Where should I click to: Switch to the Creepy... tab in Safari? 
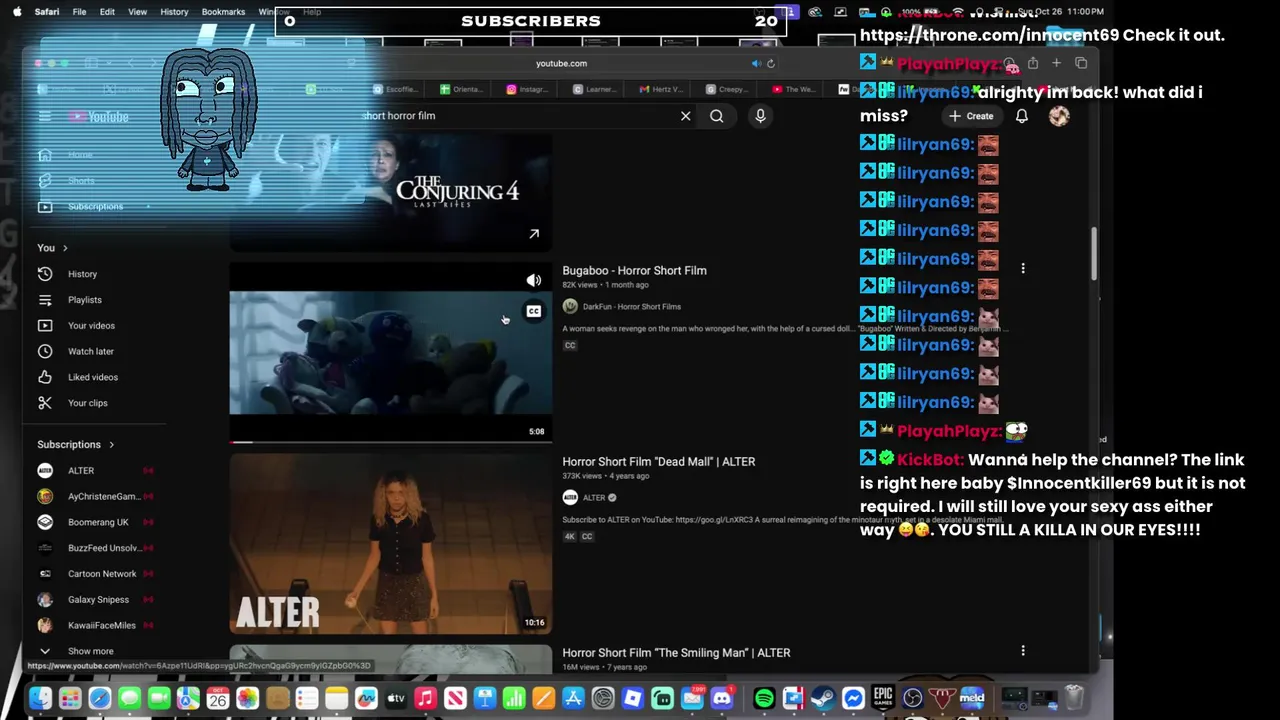727,89
